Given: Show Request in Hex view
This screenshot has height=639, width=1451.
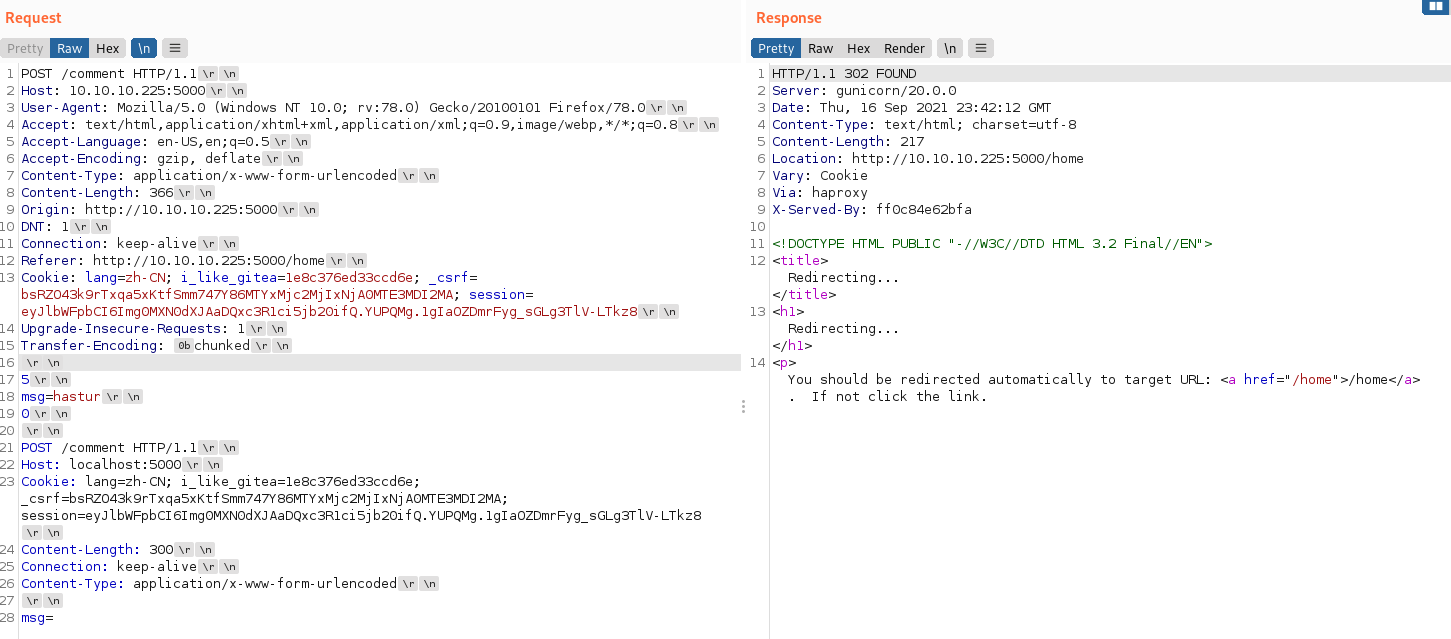Looking at the screenshot, I should click(108, 48).
